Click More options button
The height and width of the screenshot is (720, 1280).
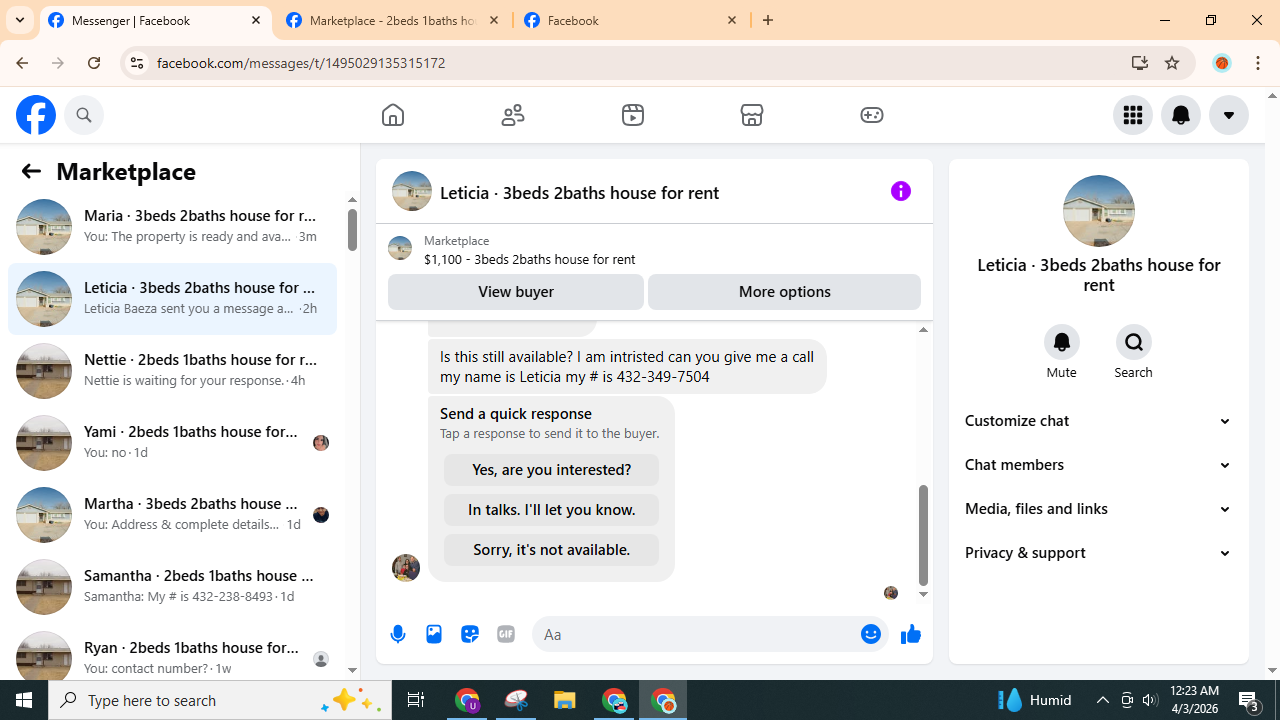click(x=784, y=292)
